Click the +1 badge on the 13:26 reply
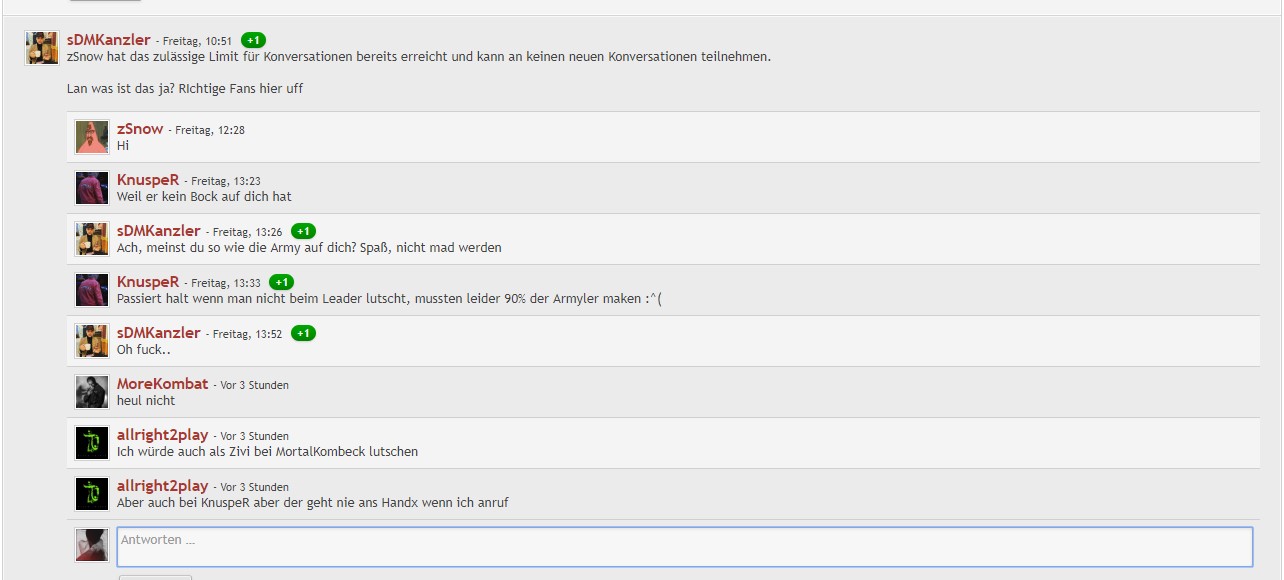The image size is (1284, 580). 304,231
